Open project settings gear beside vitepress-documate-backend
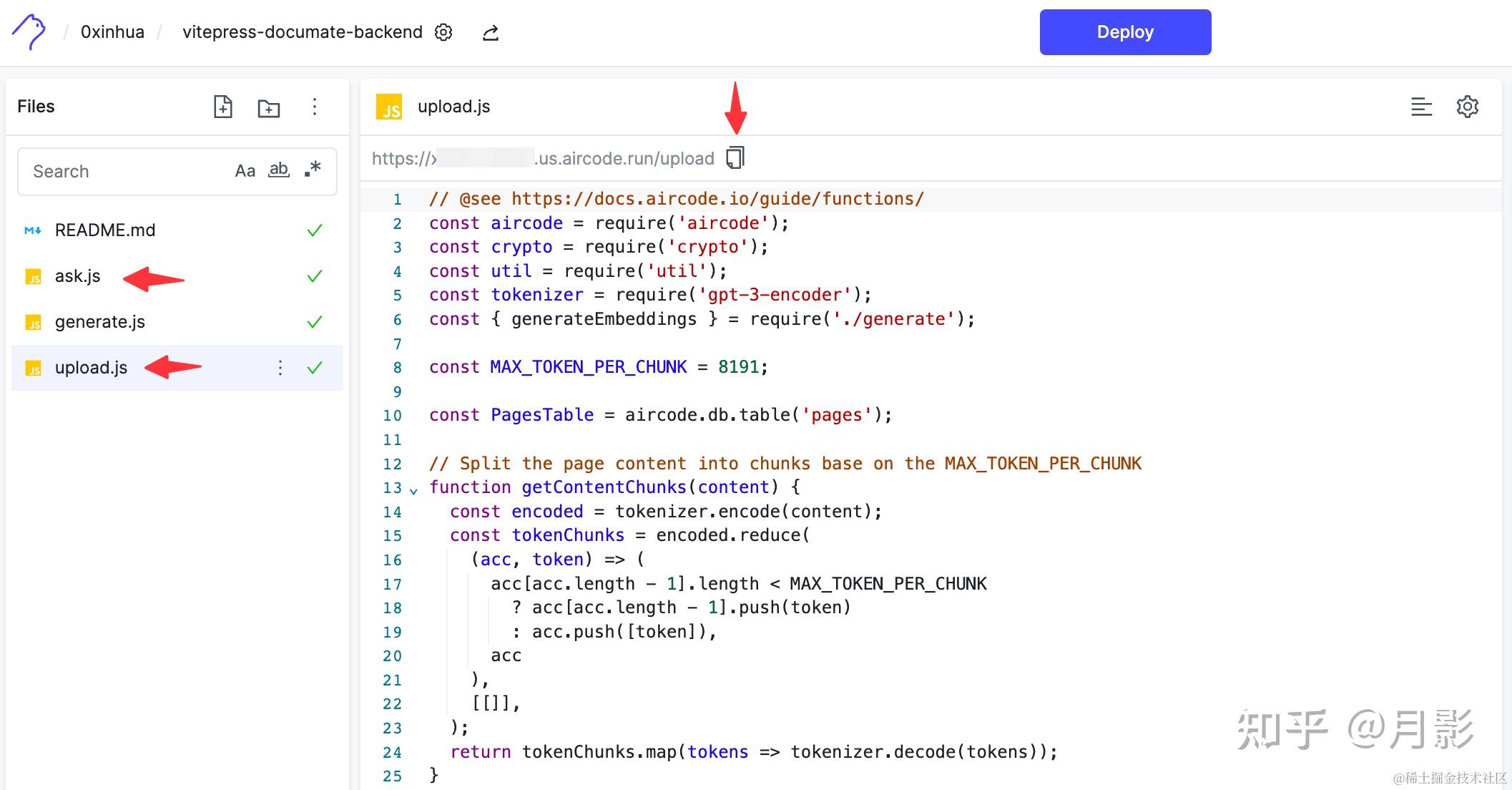This screenshot has width=1512, height=790. (x=443, y=32)
